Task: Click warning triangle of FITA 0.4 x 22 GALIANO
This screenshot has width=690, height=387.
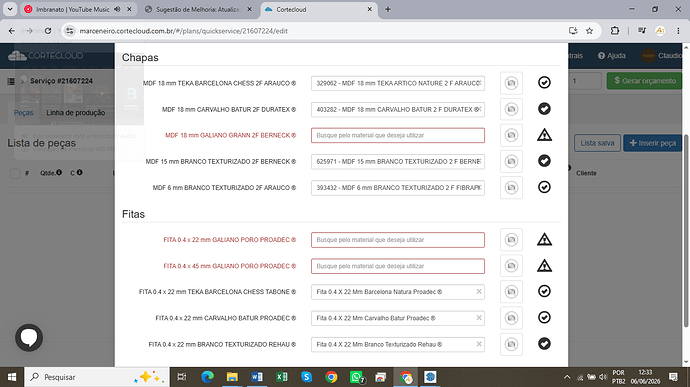Action: pyautogui.click(x=544, y=239)
